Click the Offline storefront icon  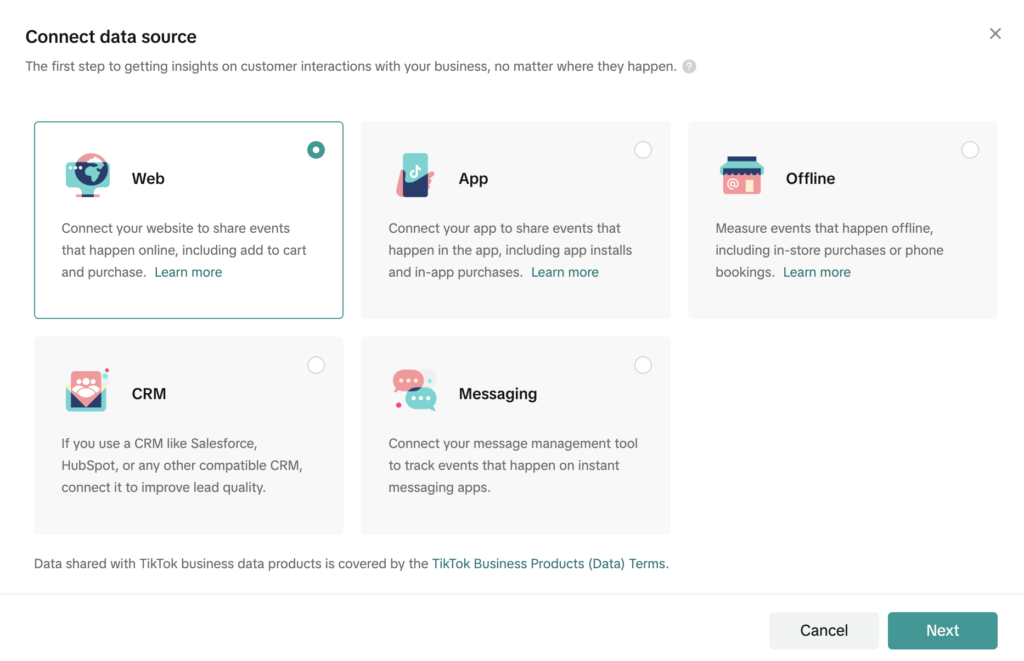[x=741, y=175]
